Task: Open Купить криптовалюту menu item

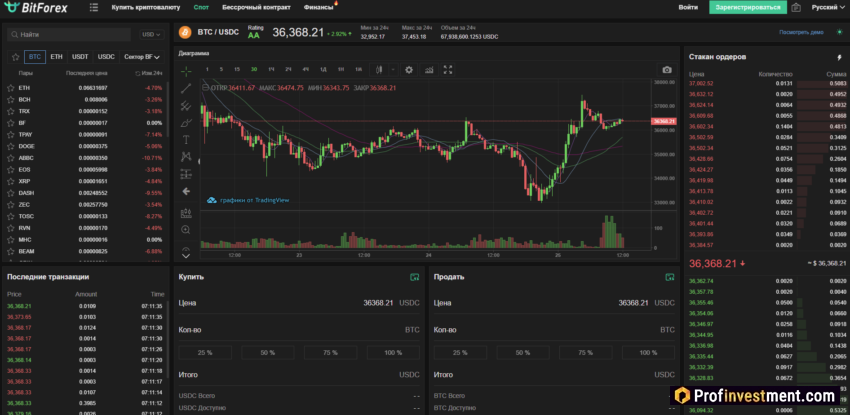Action: point(146,8)
